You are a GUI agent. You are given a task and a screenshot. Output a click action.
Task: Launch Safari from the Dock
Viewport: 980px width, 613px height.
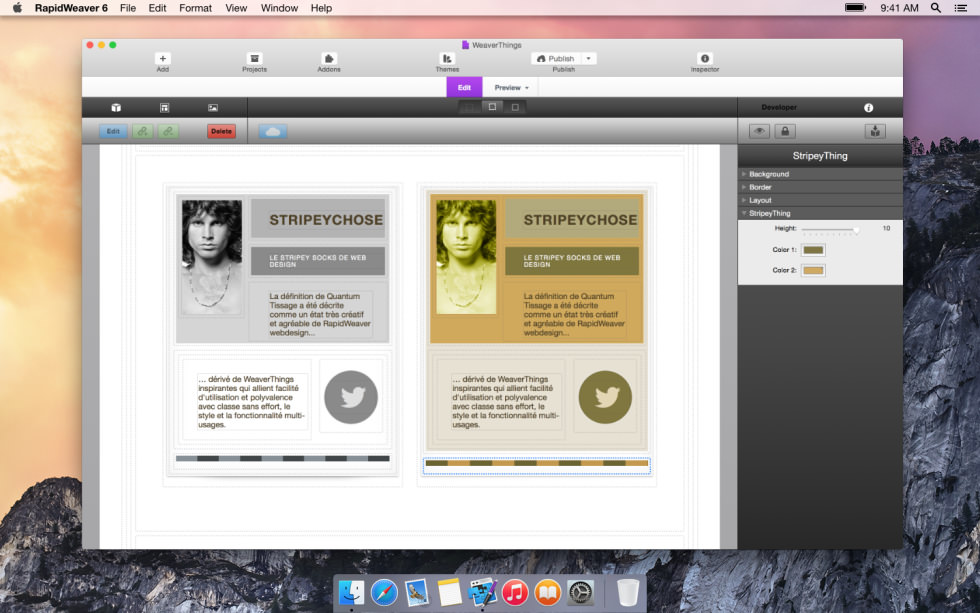pyautogui.click(x=384, y=592)
